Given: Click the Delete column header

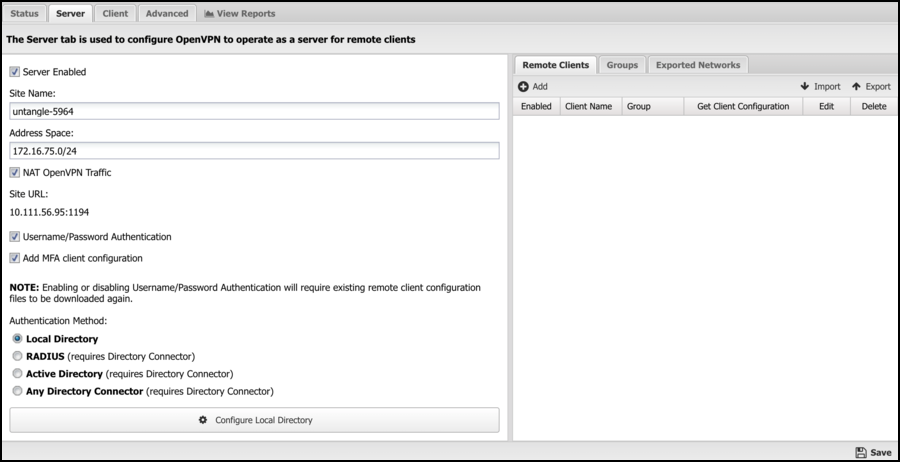Looking at the screenshot, I should coord(874,106).
